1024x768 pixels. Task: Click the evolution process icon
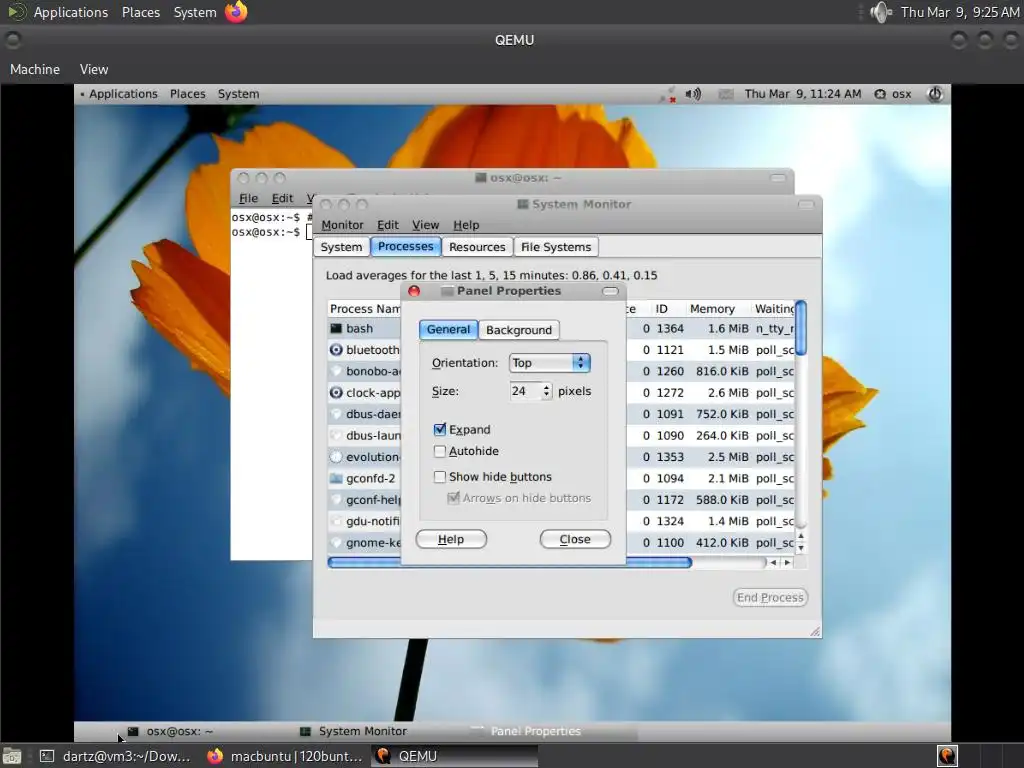336,457
